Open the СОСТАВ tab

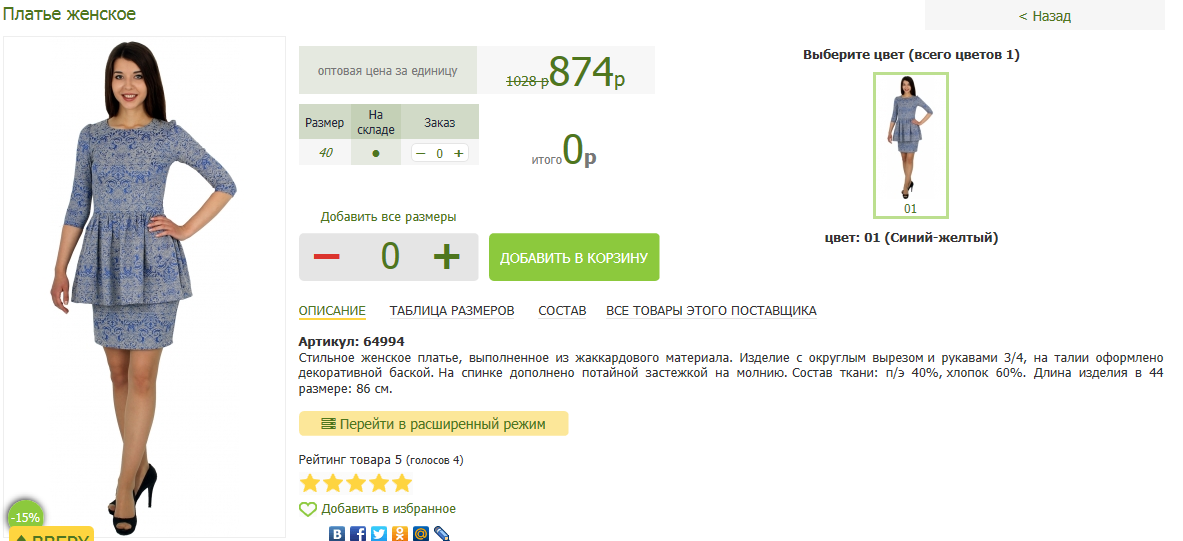click(x=562, y=311)
